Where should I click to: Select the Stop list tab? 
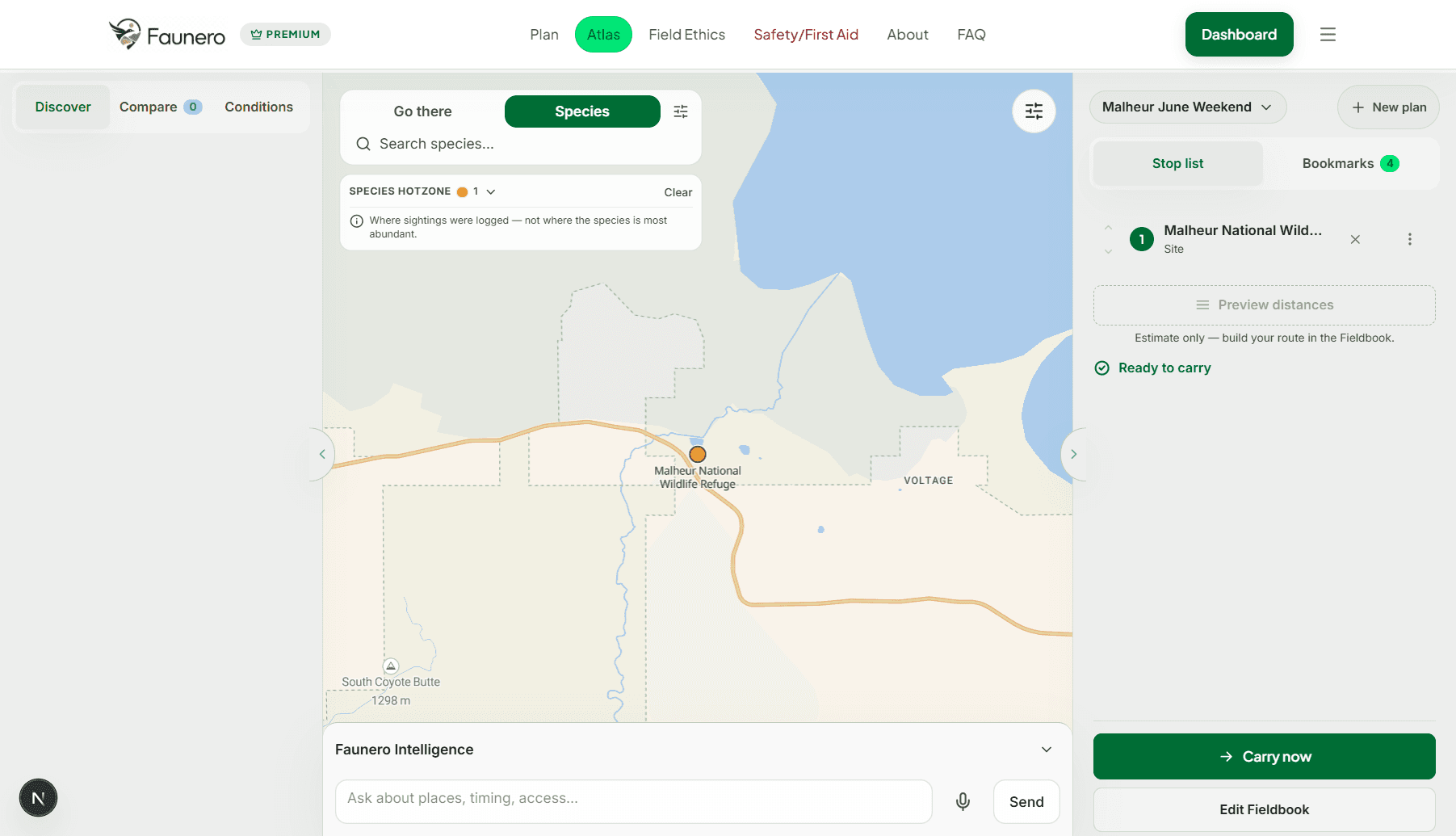point(1177,163)
